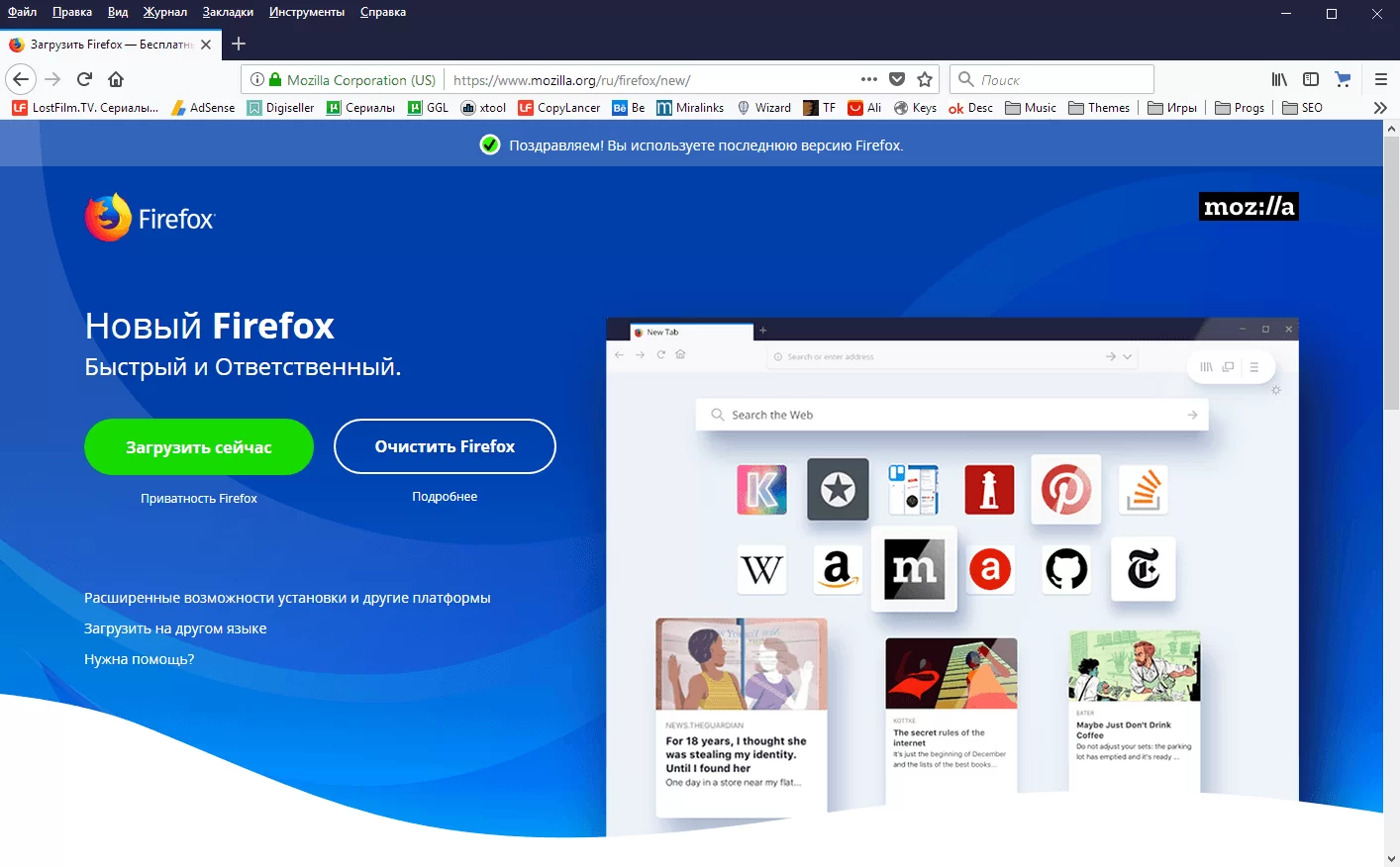Open Расширенные возможности установки link
The image size is (1400, 867).
coord(287,598)
